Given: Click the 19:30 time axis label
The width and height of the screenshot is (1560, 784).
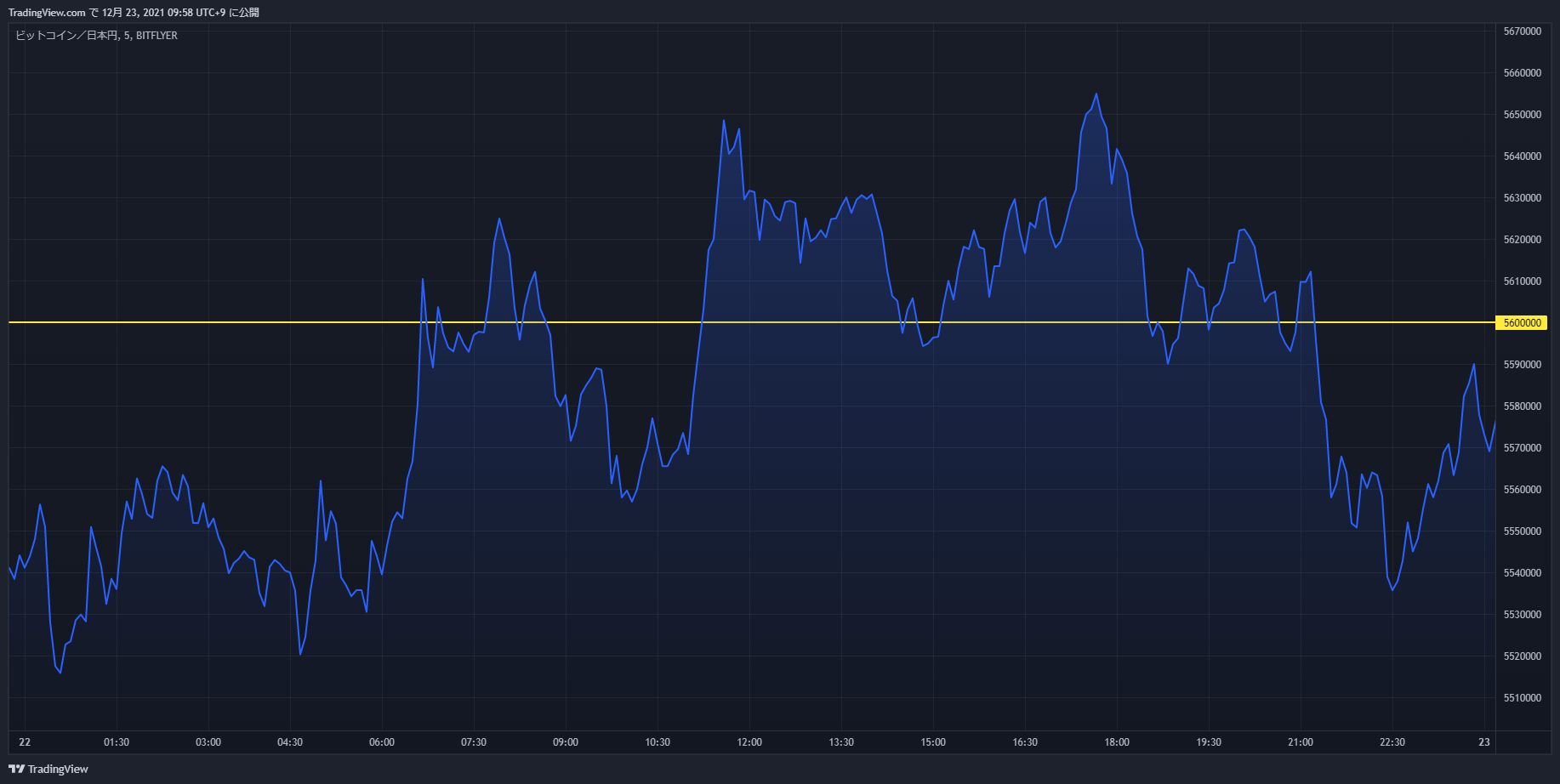Looking at the screenshot, I should click(x=1209, y=742).
